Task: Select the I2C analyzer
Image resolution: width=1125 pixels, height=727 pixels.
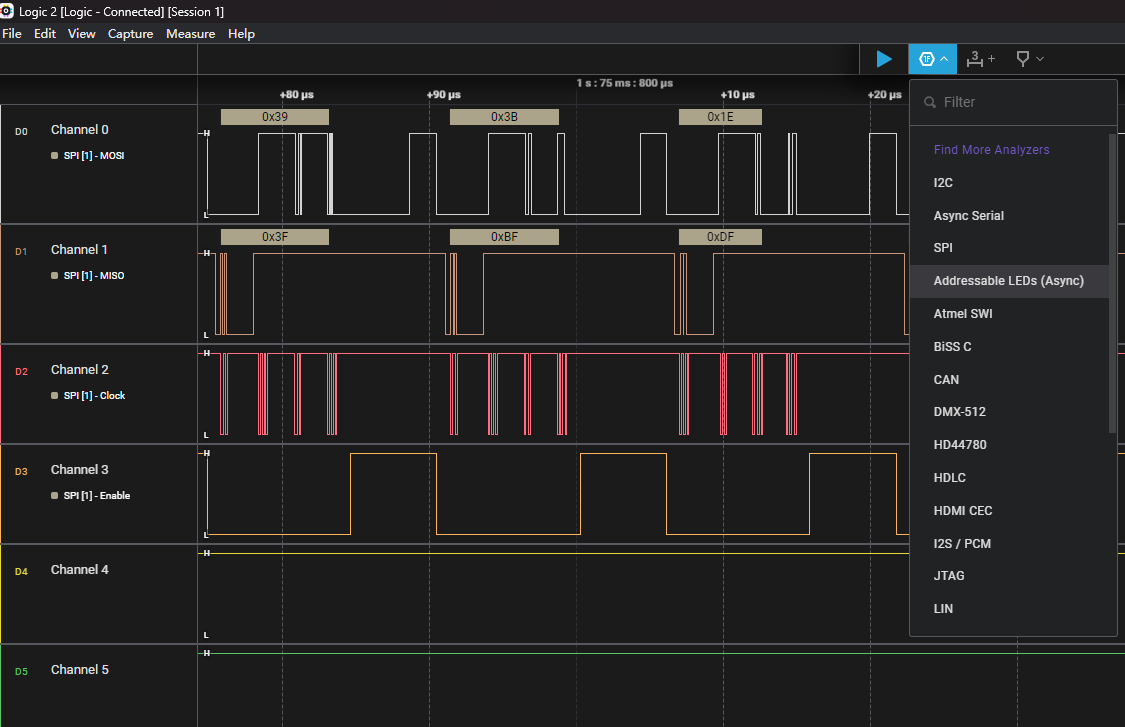Action: [x=1009, y=182]
